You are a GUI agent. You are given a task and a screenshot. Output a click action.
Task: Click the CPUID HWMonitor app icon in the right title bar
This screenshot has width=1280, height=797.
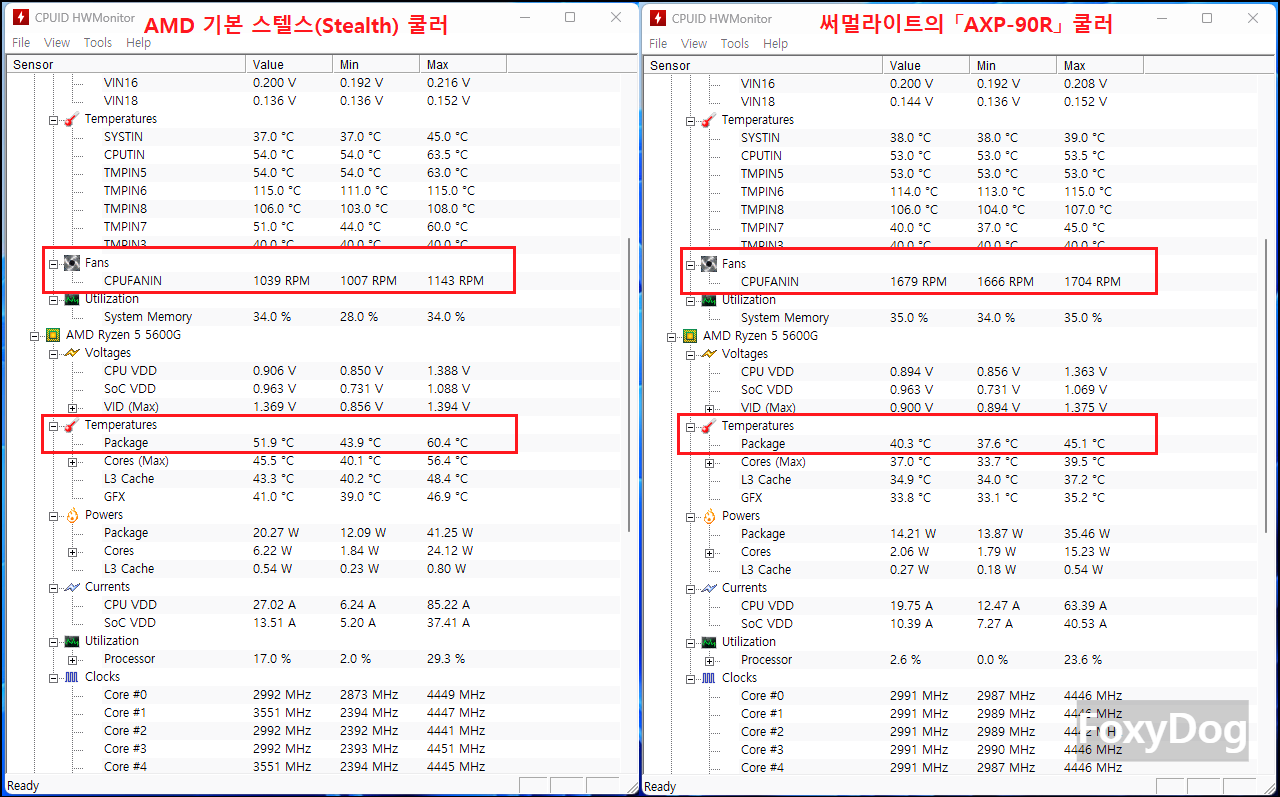click(657, 18)
